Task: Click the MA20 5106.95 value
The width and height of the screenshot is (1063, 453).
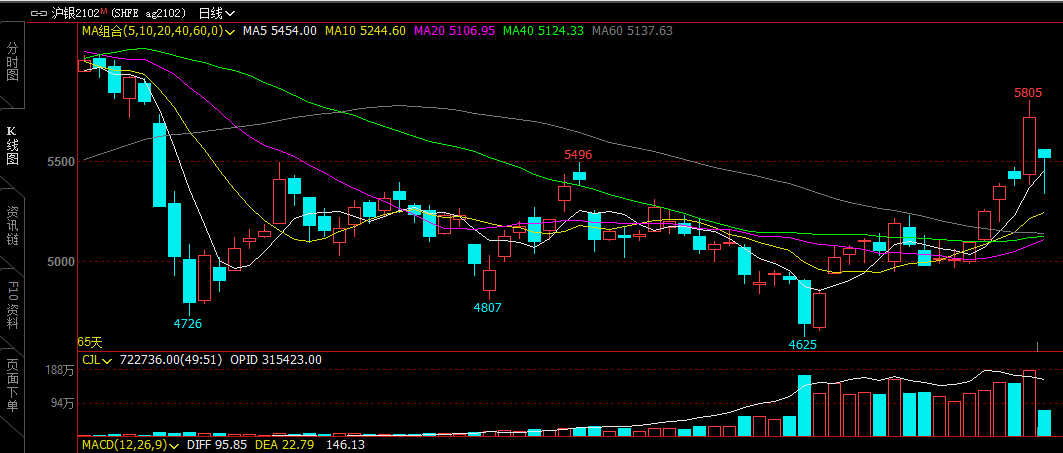Action: (454, 31)
